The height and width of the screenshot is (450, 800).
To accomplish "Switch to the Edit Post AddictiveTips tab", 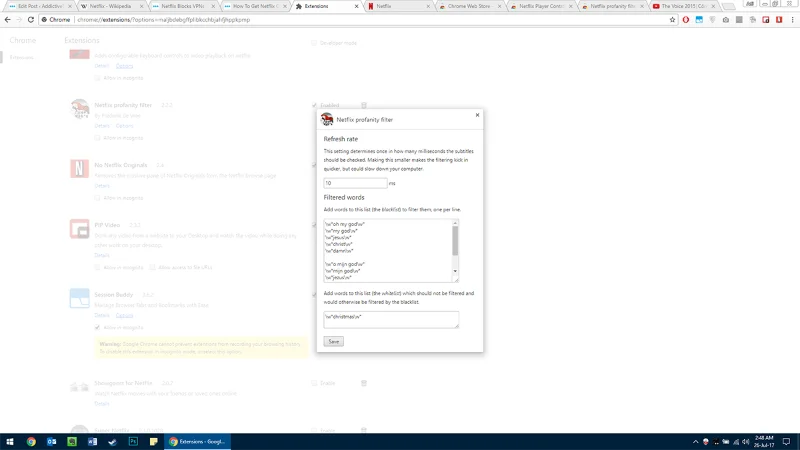I will pyautogui.click(x=40, y=6).
